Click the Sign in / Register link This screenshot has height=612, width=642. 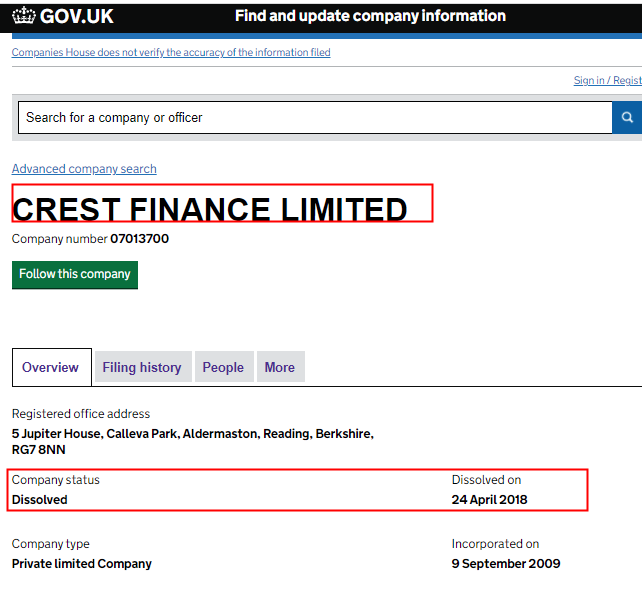click(607, 80)
